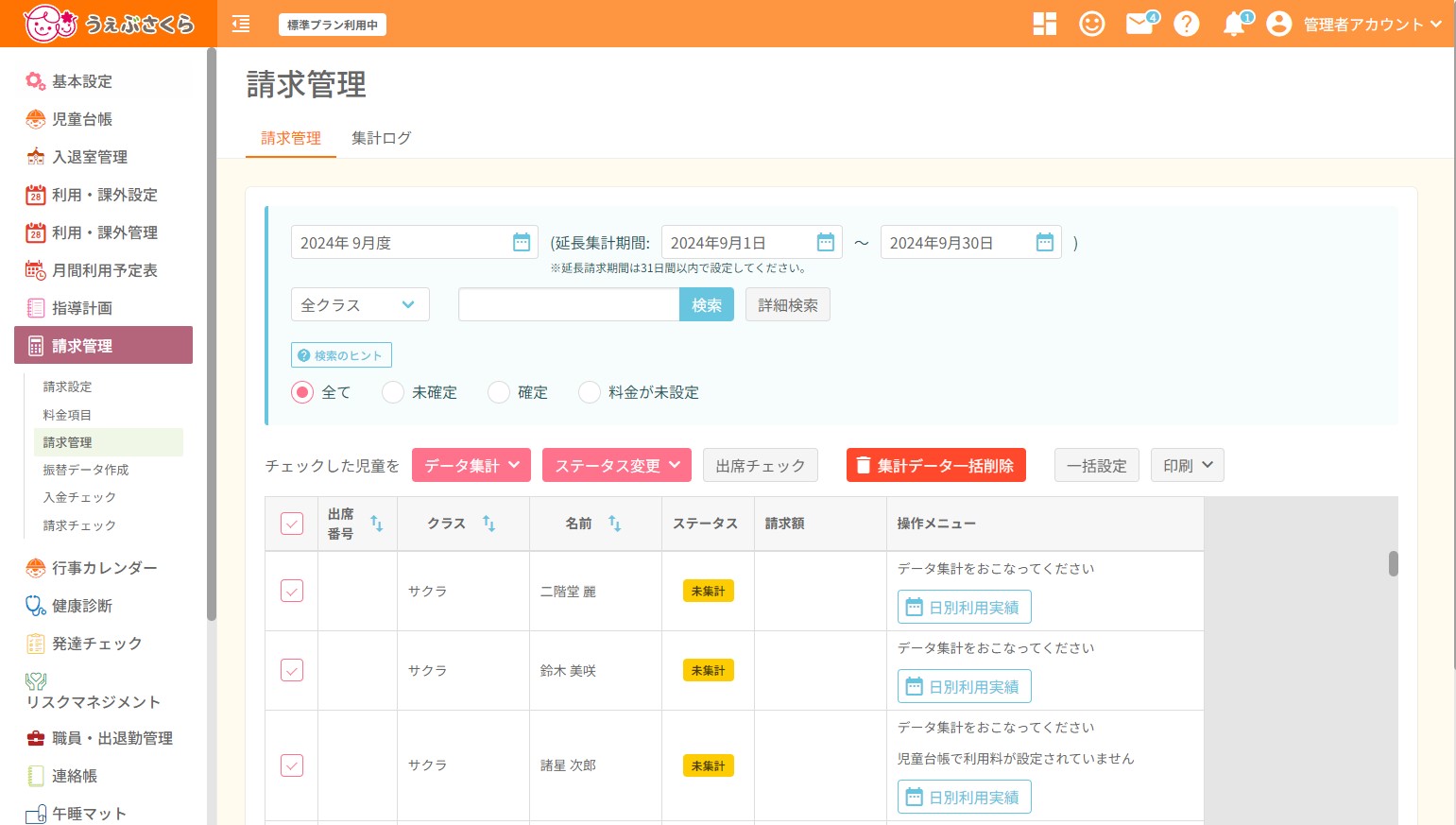This screenshot has height=825, width=1456.
Task: Open 日別利用実績 for 諸星 次郎
Action: (964, 797)
